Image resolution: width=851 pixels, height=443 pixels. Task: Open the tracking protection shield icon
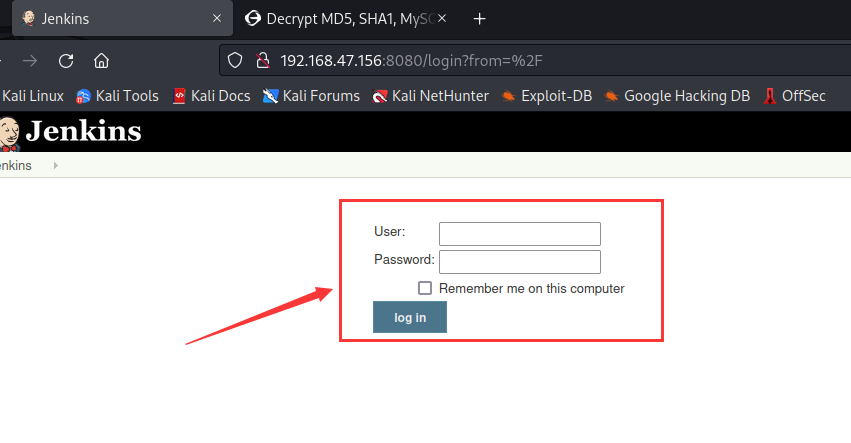[234, 60]
